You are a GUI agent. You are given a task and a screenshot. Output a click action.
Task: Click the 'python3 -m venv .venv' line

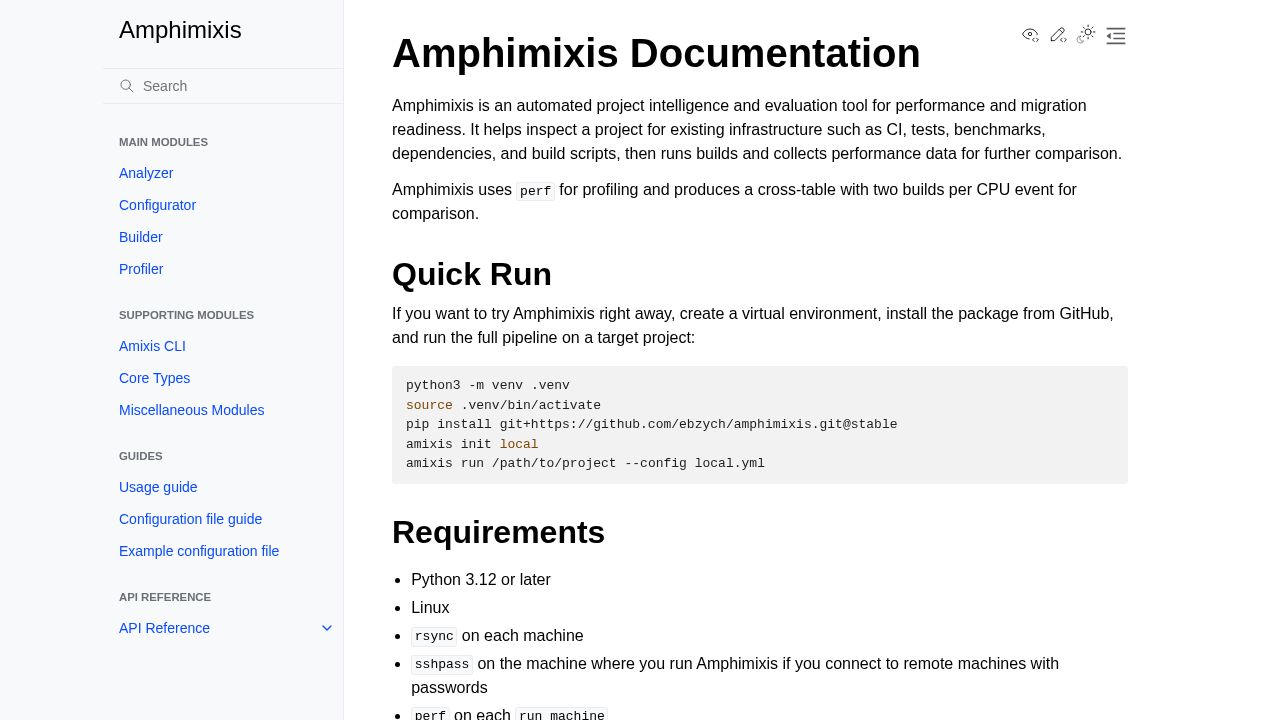[x=488, y=385]
